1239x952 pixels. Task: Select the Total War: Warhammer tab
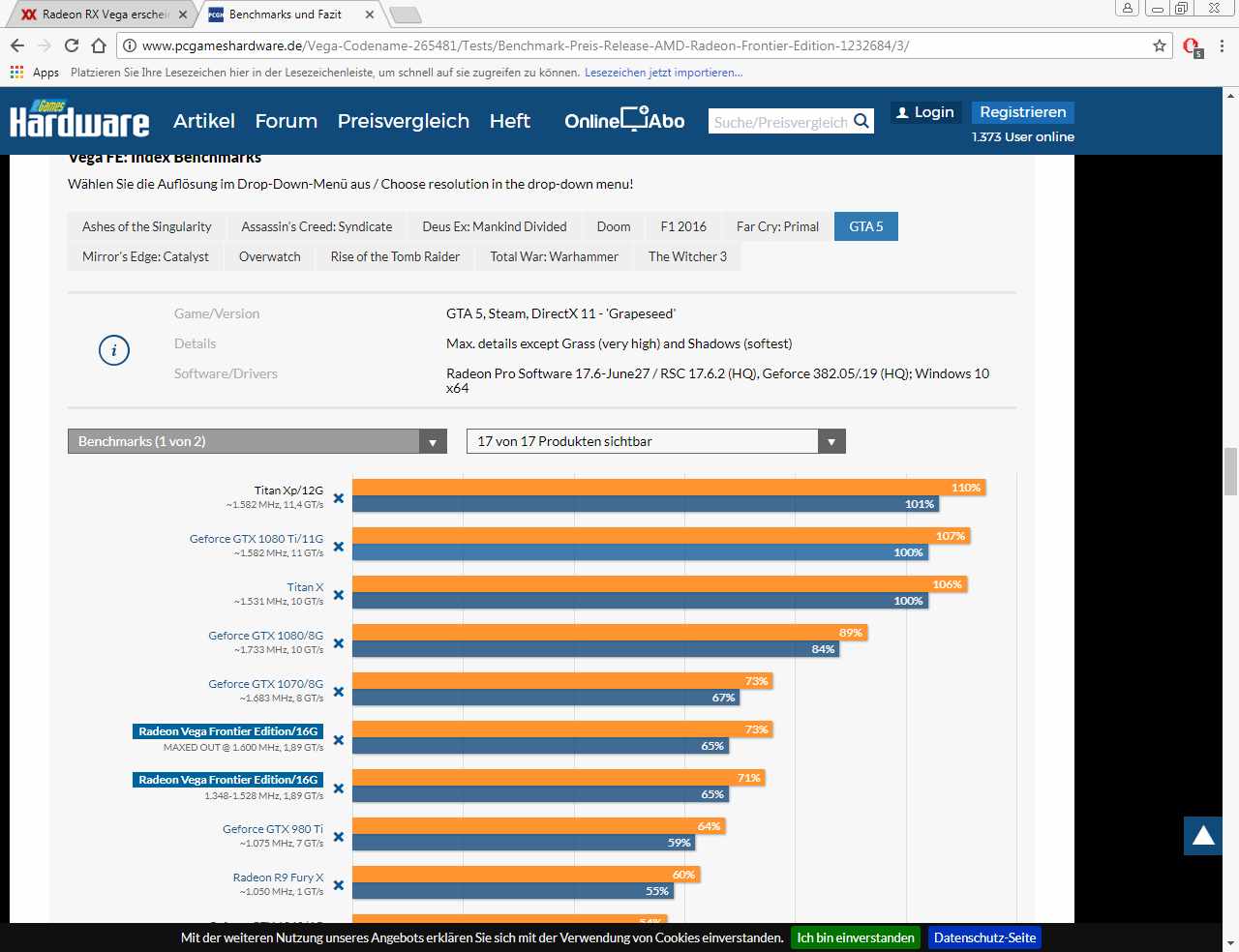pyautogui.click(x=554, y=256)
